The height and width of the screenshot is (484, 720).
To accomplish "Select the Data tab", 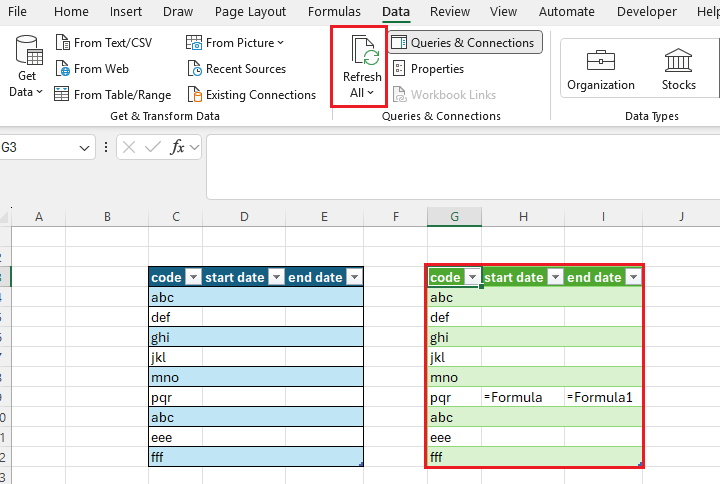I will point(396,11).
